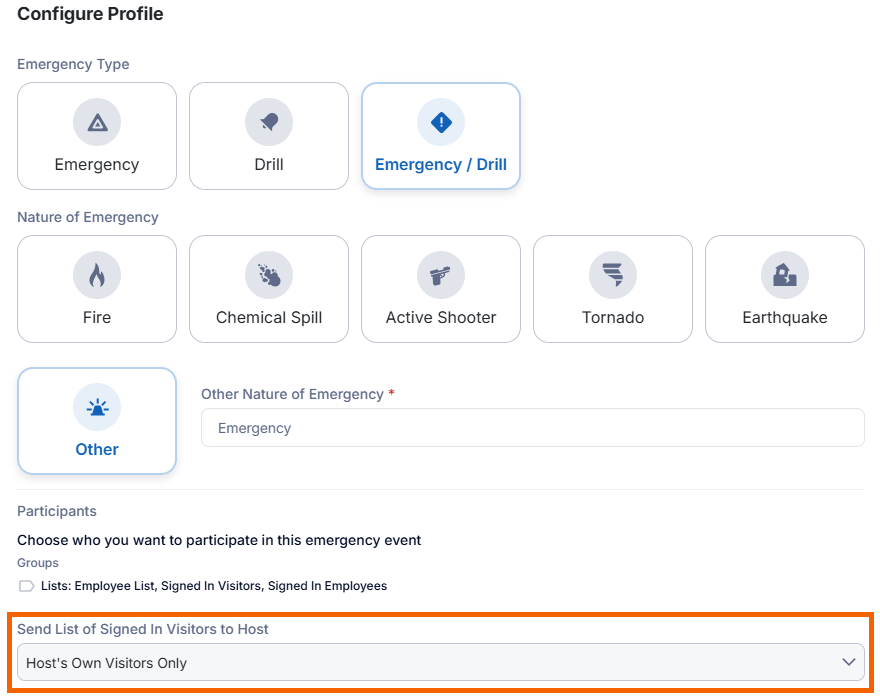Choose the Tornado nature label
This screenshot has height=696, width=880.
(x=613, y=318)
